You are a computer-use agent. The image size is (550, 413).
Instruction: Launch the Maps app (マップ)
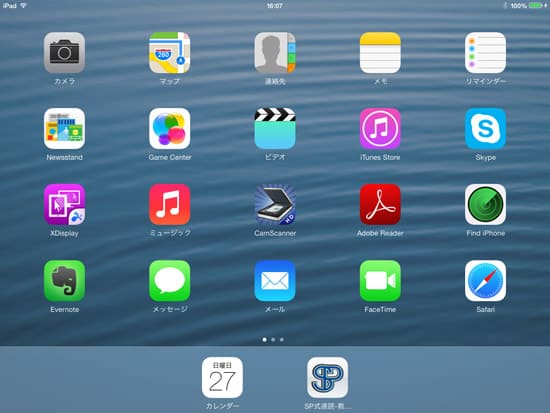[x=169, y=53]
